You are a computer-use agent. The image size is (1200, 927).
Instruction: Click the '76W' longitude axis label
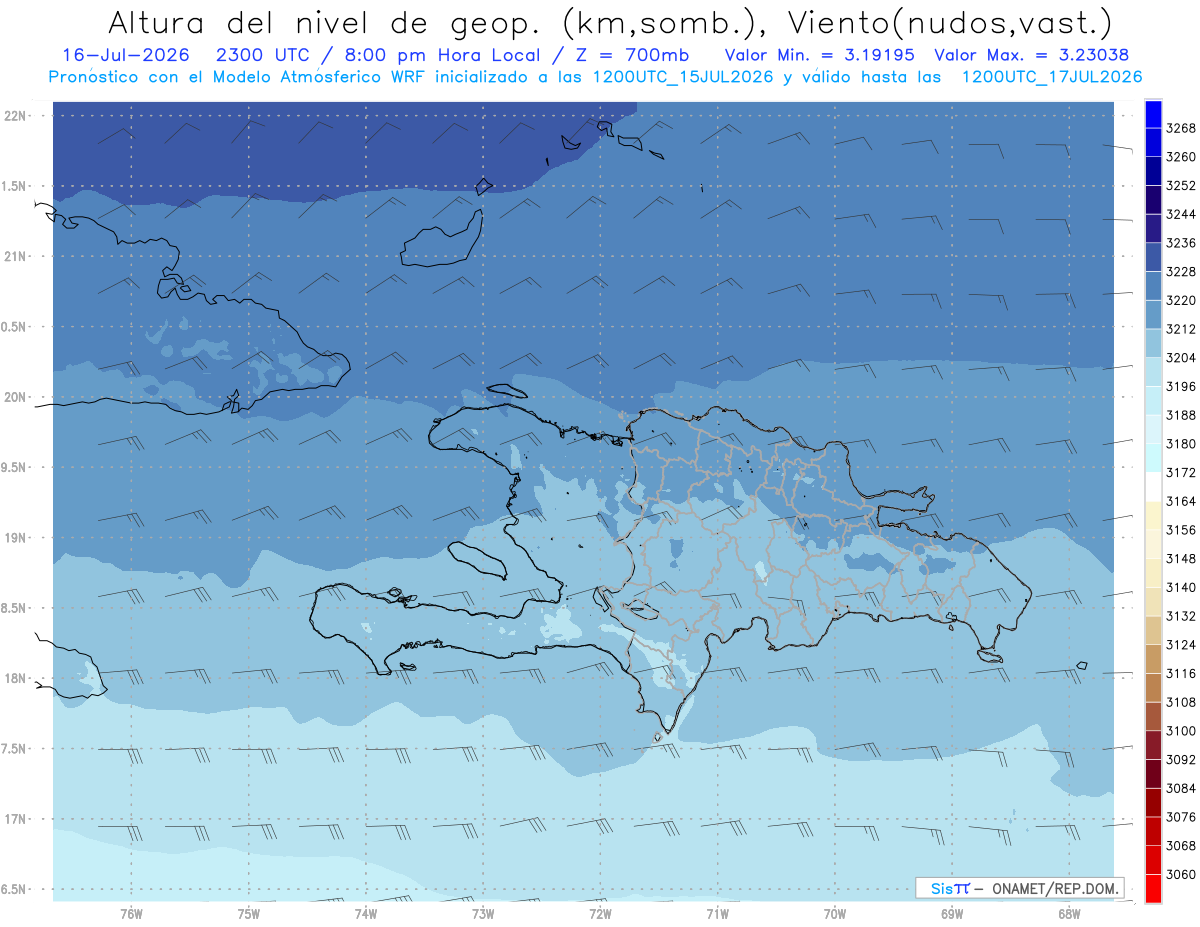click(x=131, y=914)
